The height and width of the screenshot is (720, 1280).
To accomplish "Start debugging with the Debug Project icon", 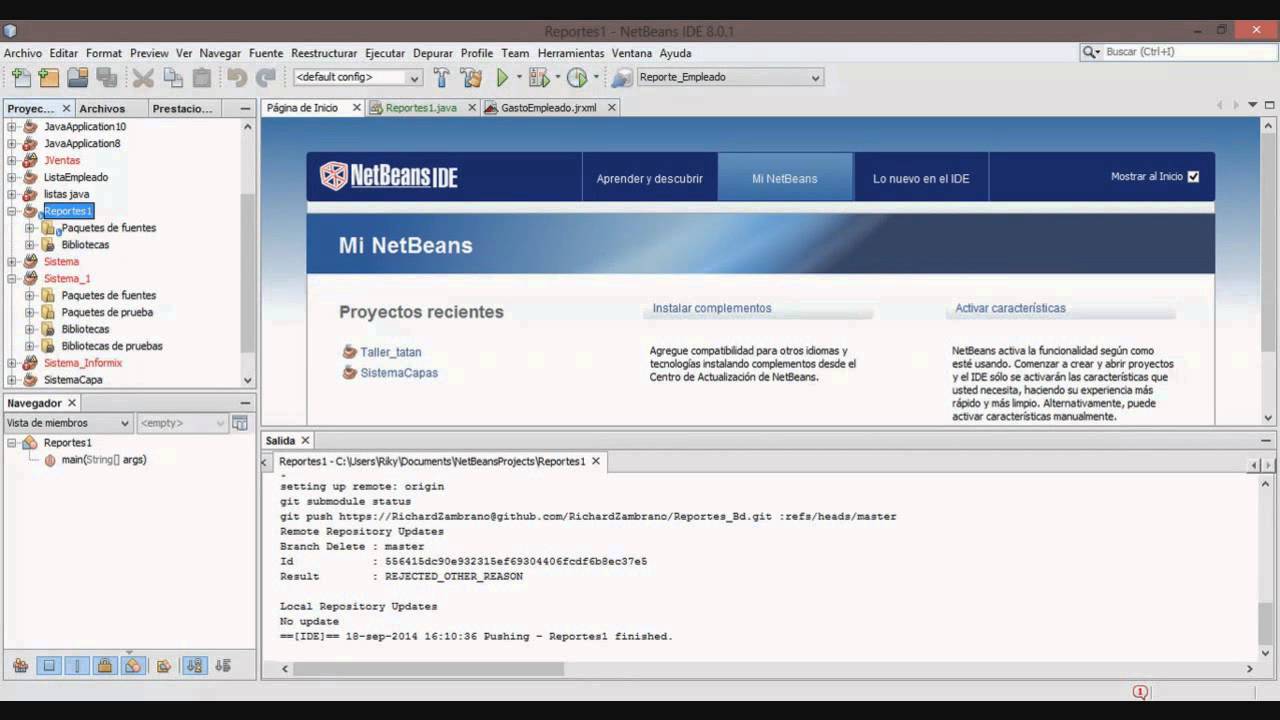I will click(538, 77).
